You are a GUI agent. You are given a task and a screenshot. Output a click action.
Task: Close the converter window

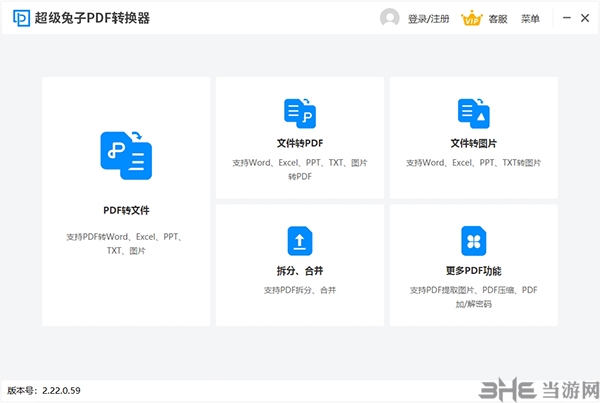585,18
